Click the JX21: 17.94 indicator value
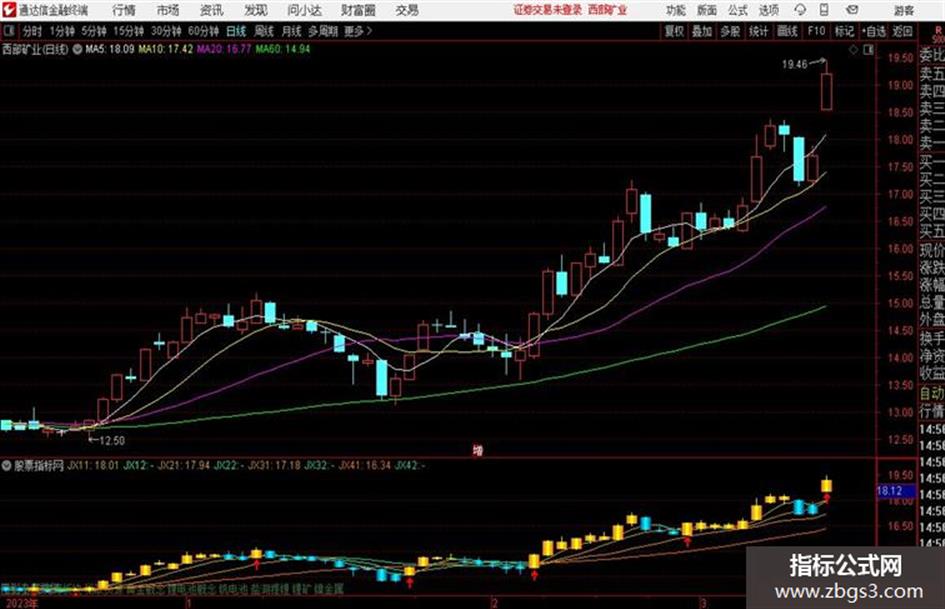Viewport: 945px width, 609px height. tap(184, 465)
